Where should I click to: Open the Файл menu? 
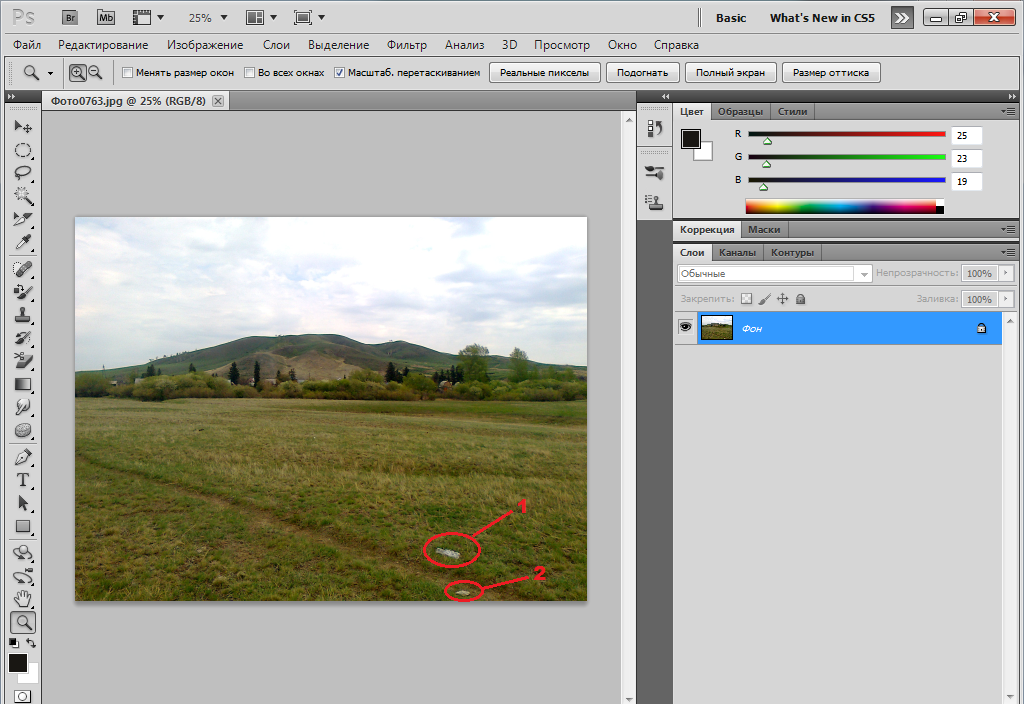click(x=27, y=45)
